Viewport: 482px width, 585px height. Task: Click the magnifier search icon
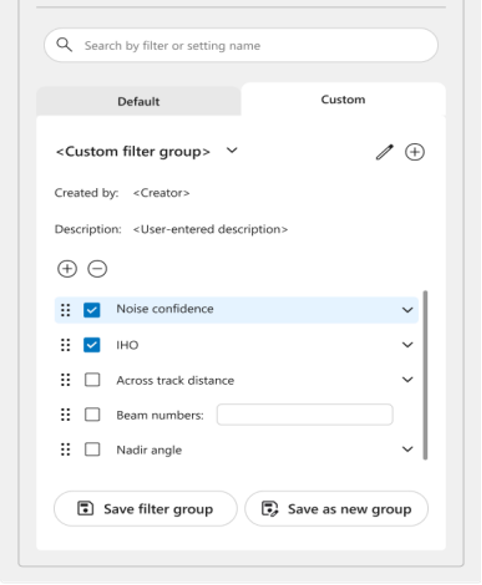pos(64,45)
